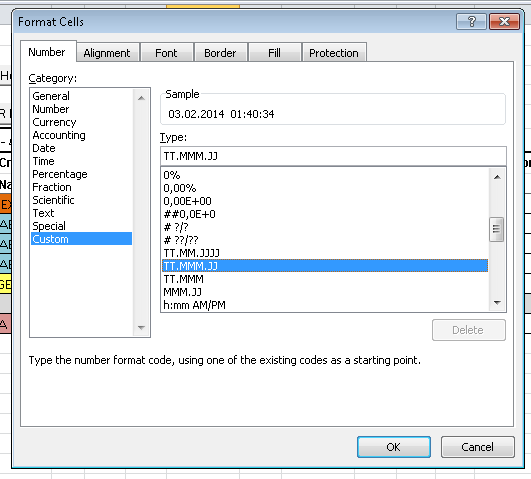This screenshot has height=479, width=531.
Task: Click the Type list scroll down arrow
Action: pos(497,303)
